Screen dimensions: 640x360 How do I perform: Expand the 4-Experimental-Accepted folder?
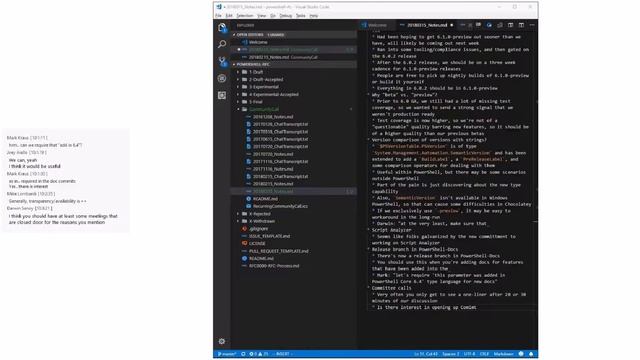294,94
